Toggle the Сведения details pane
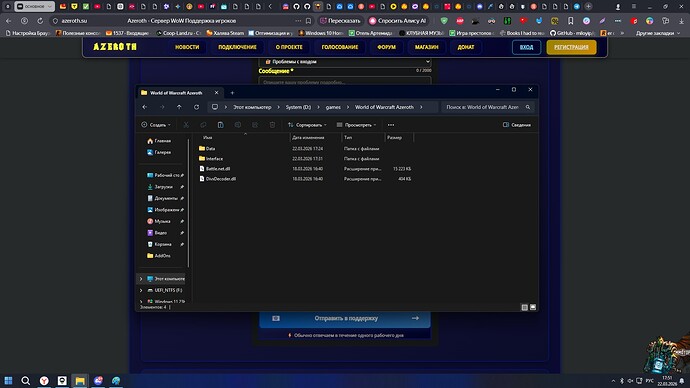 [517, 125]
